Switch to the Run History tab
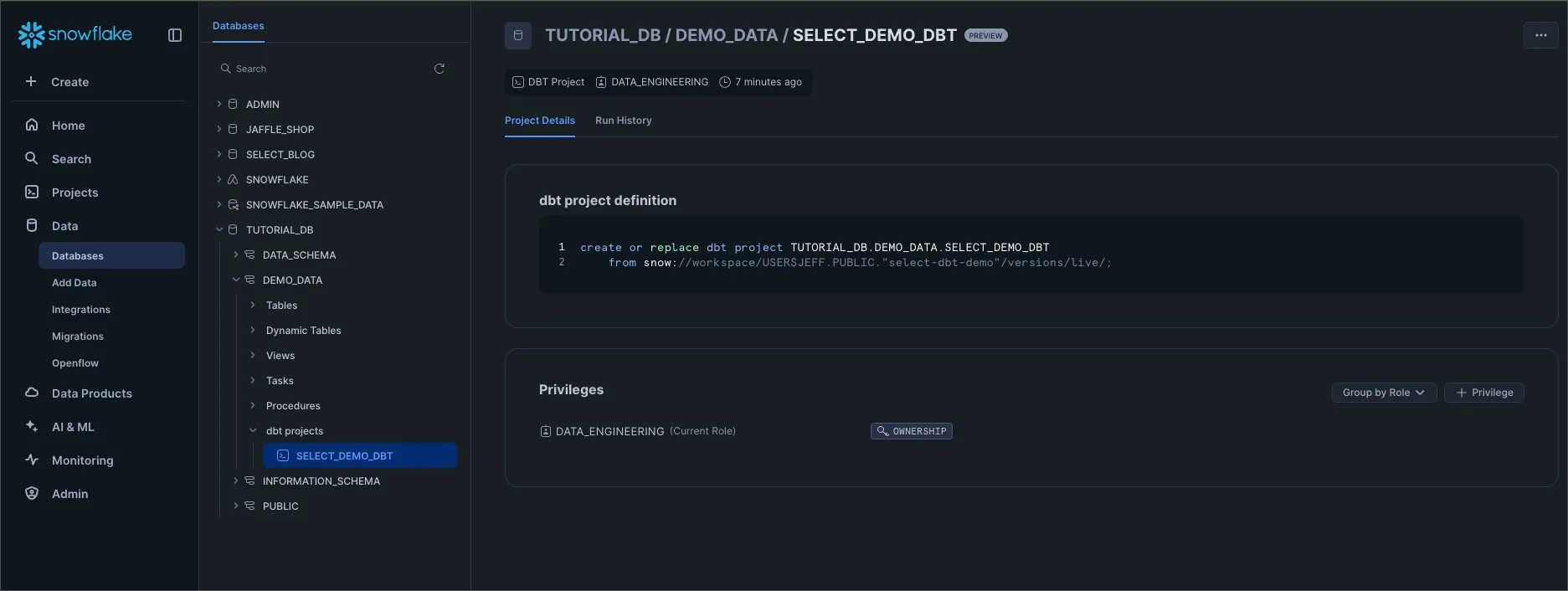The height and width of the screenshot is (591, 1568). pyautogui.click(x=623, y=121)
